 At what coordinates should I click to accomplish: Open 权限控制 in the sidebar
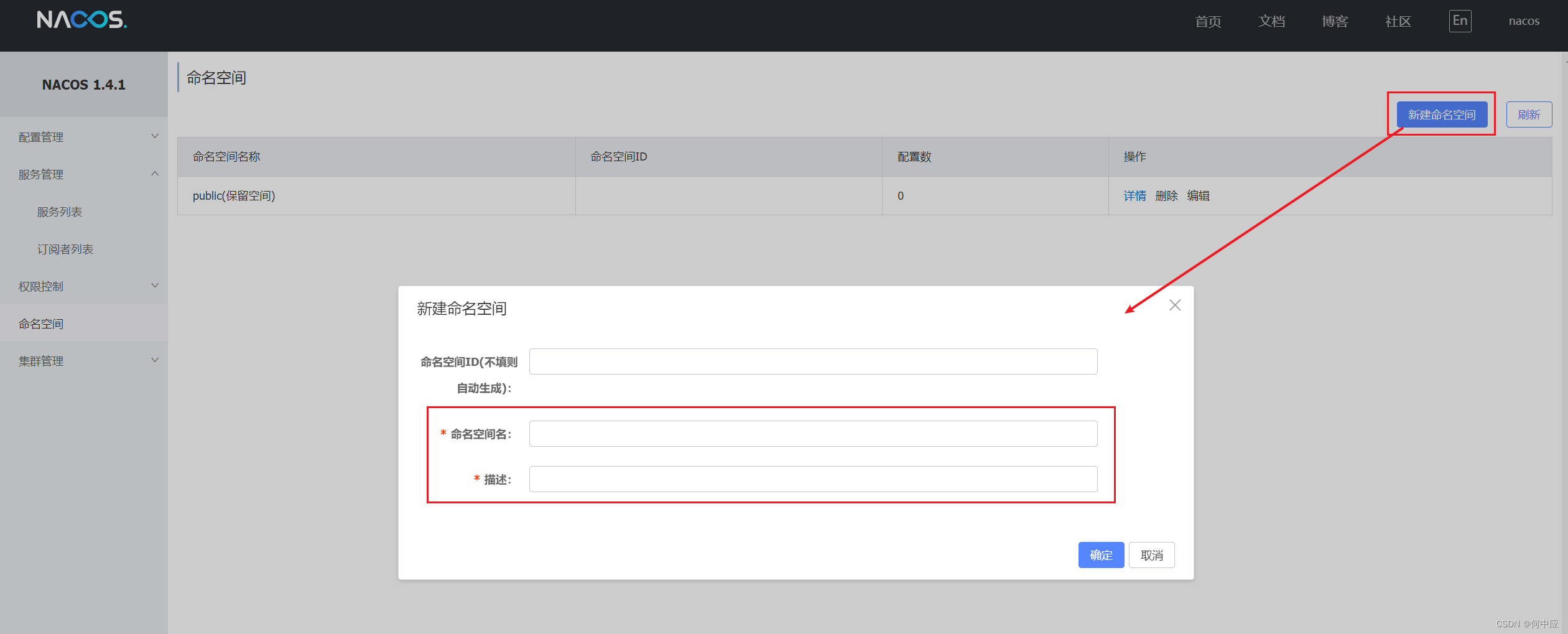[41, 286]
